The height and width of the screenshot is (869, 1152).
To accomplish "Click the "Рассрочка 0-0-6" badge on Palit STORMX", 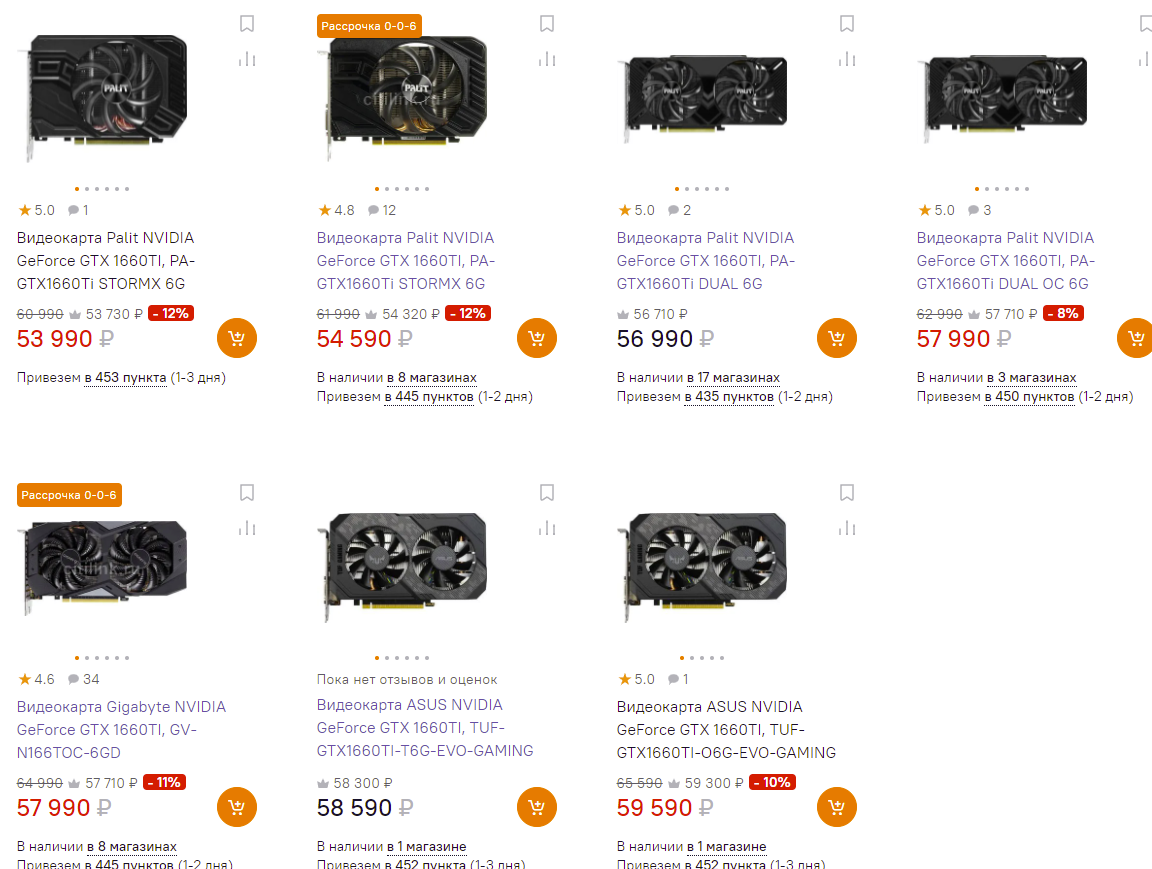I will [x=369, y=26].
